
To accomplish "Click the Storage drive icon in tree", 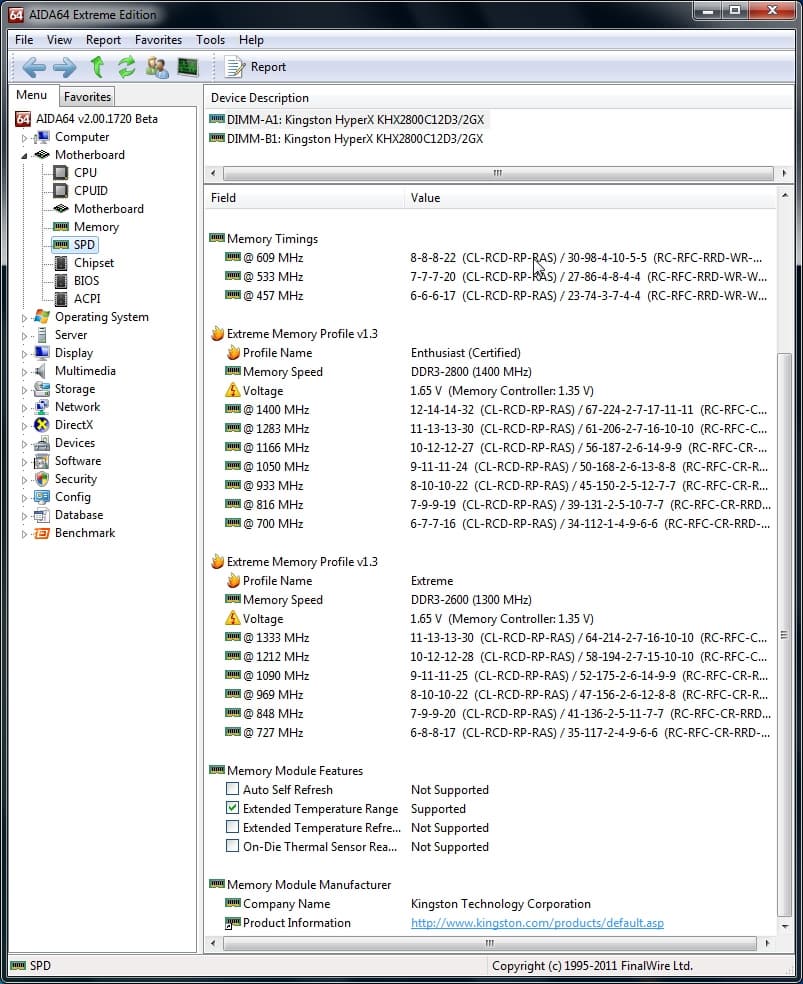I will tap(42, 389).
